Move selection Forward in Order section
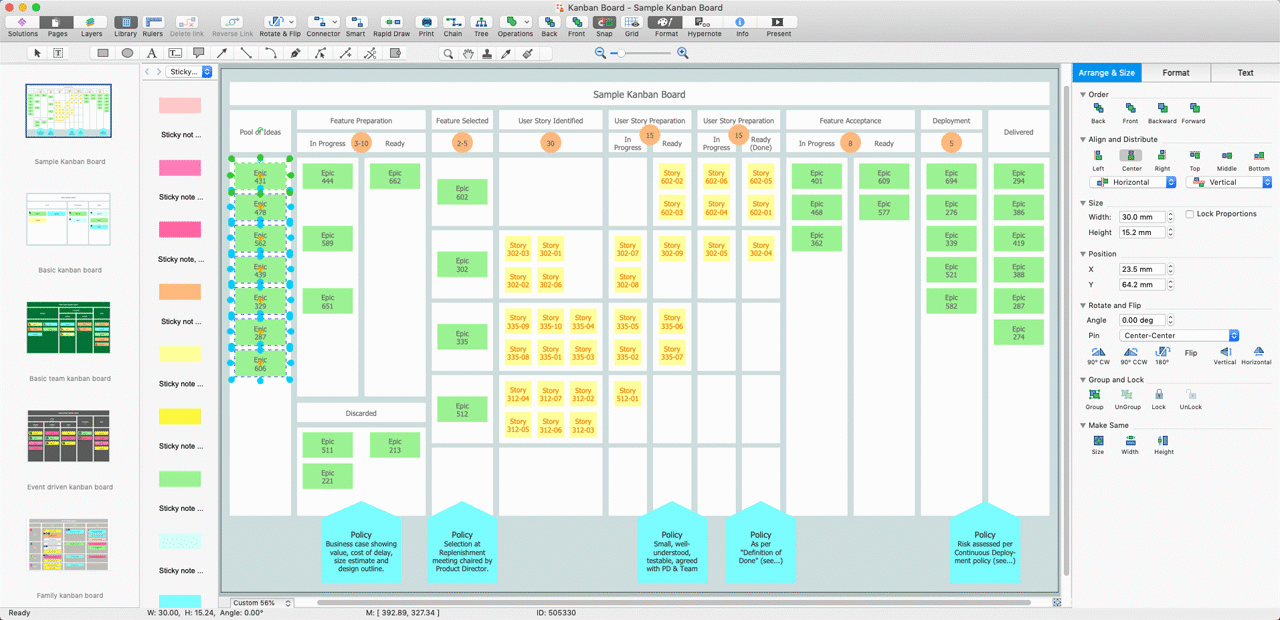Viewport: 1280px width, 620px height. pyautogui.click(x=1194, y=107)
